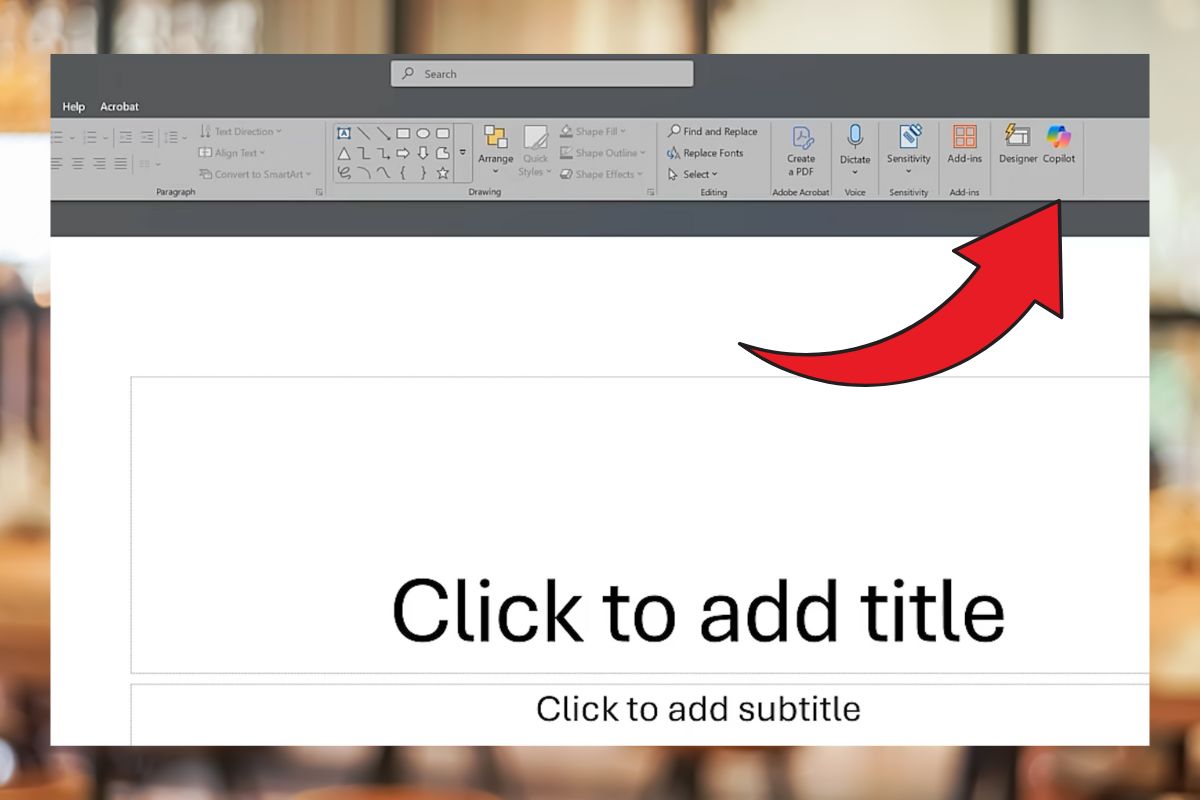
Task: Expand the shapes gallery More arrow
Action: point(462,153)
